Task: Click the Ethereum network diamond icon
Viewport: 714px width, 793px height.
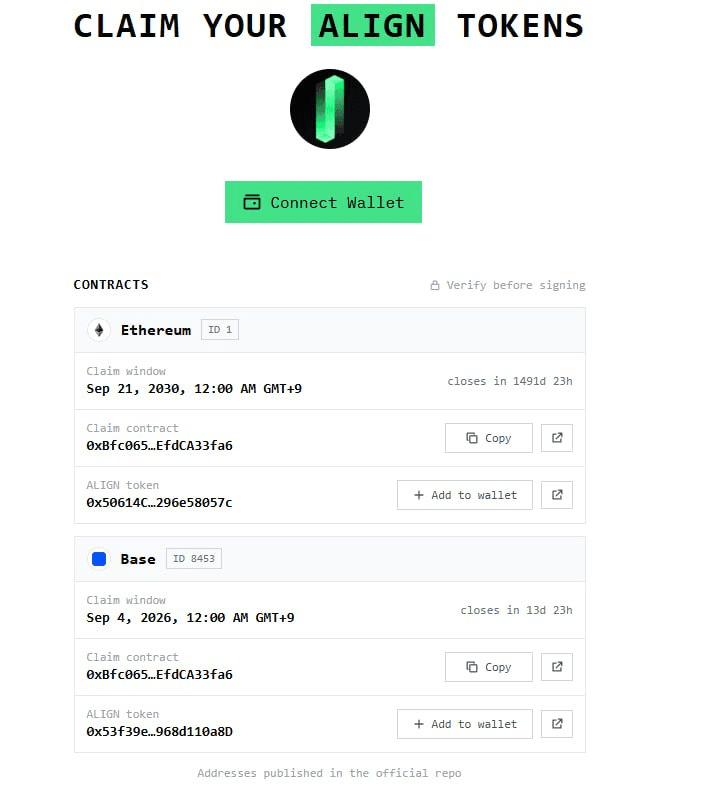Action: pyautogui.click(x=99, y=330)
